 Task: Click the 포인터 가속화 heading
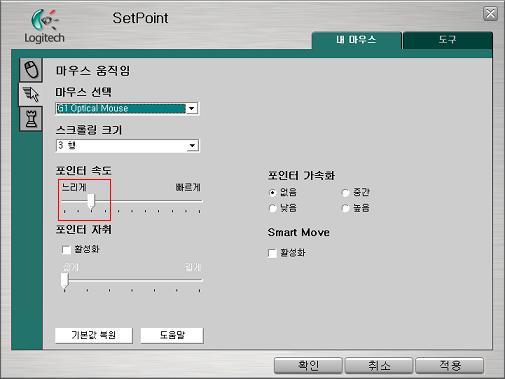301,176
